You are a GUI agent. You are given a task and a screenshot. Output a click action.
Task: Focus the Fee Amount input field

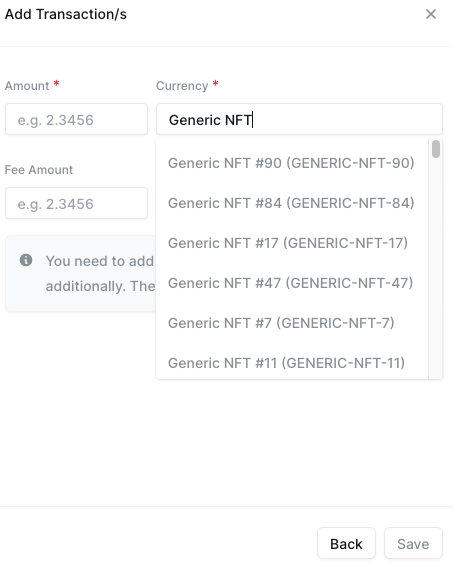(77, 203)
